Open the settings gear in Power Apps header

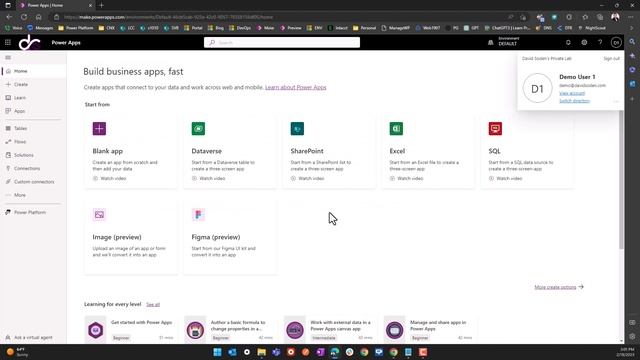pyautogui.click(x=584, y=42)
